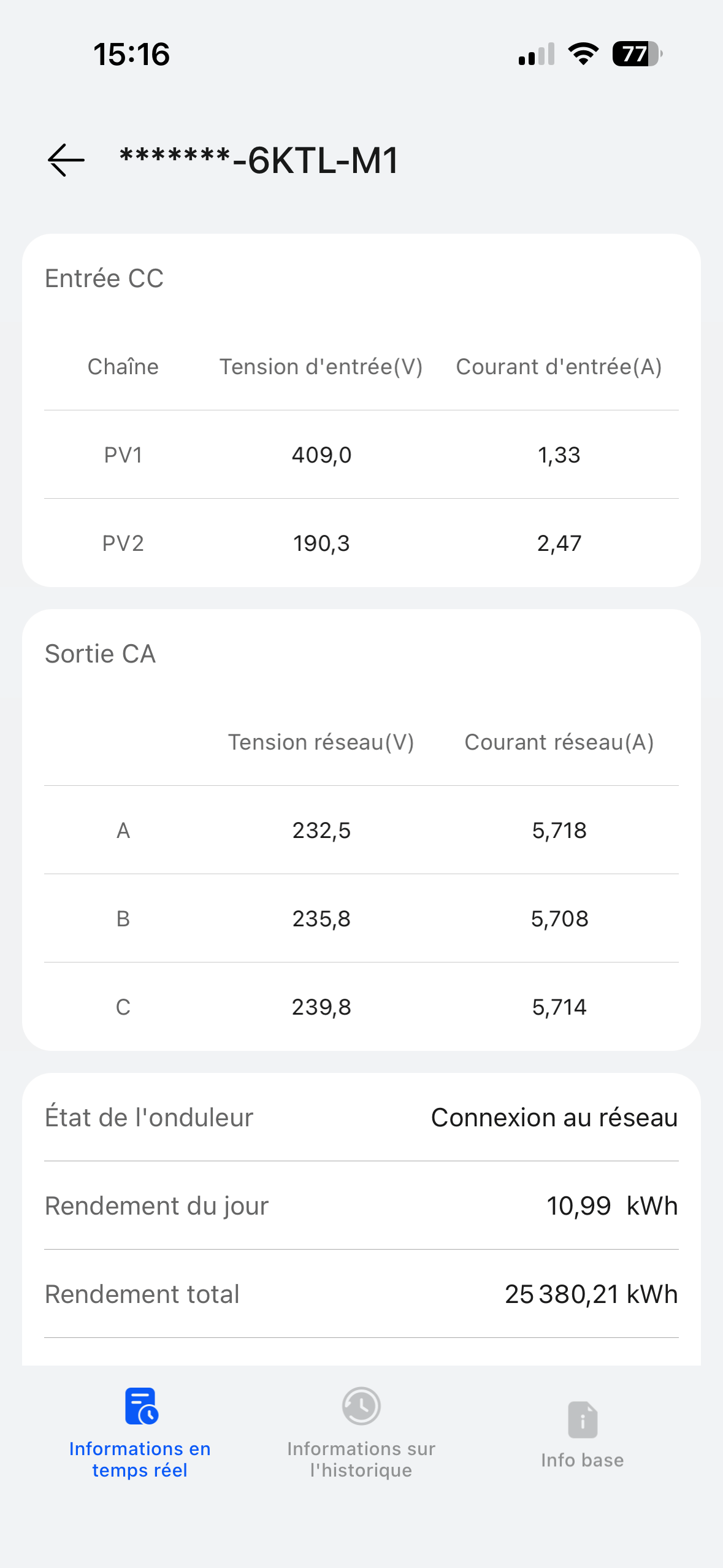The width and height of the screenshot is (723, 1568).
Task: Select the phase C row
Action: coord(361,1007)
